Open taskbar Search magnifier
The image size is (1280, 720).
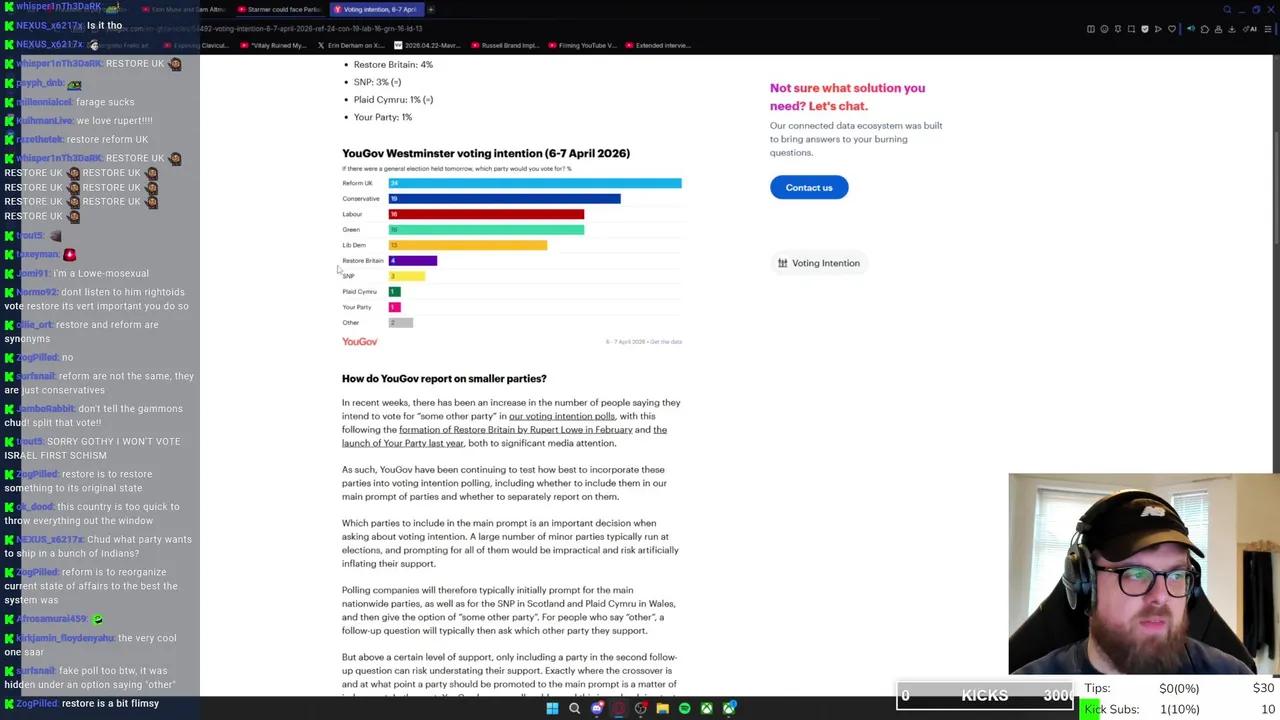click(574, 708)
